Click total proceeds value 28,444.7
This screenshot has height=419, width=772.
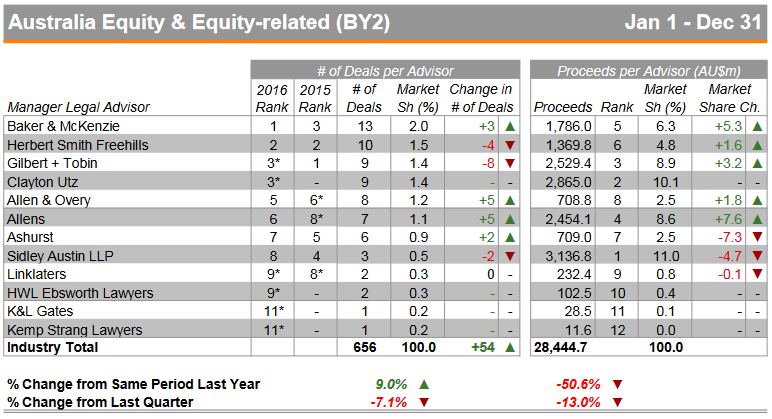[x=560, y=348]
